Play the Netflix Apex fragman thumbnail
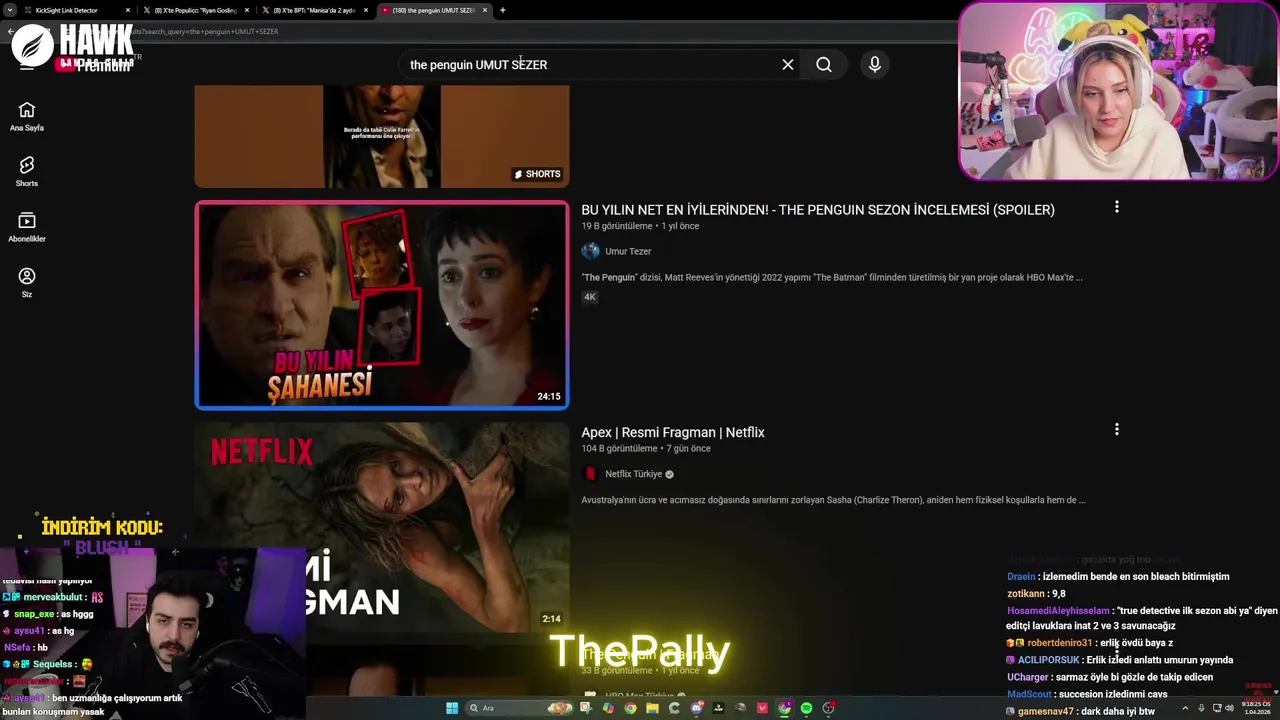The image size is (1280, 720). [382, 527]
